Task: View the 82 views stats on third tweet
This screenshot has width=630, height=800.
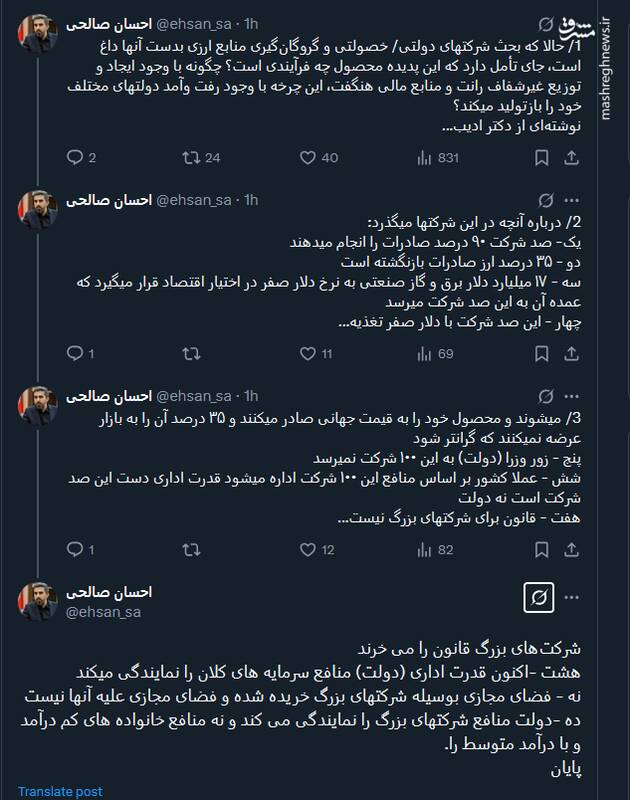Action: click(420, 549)
